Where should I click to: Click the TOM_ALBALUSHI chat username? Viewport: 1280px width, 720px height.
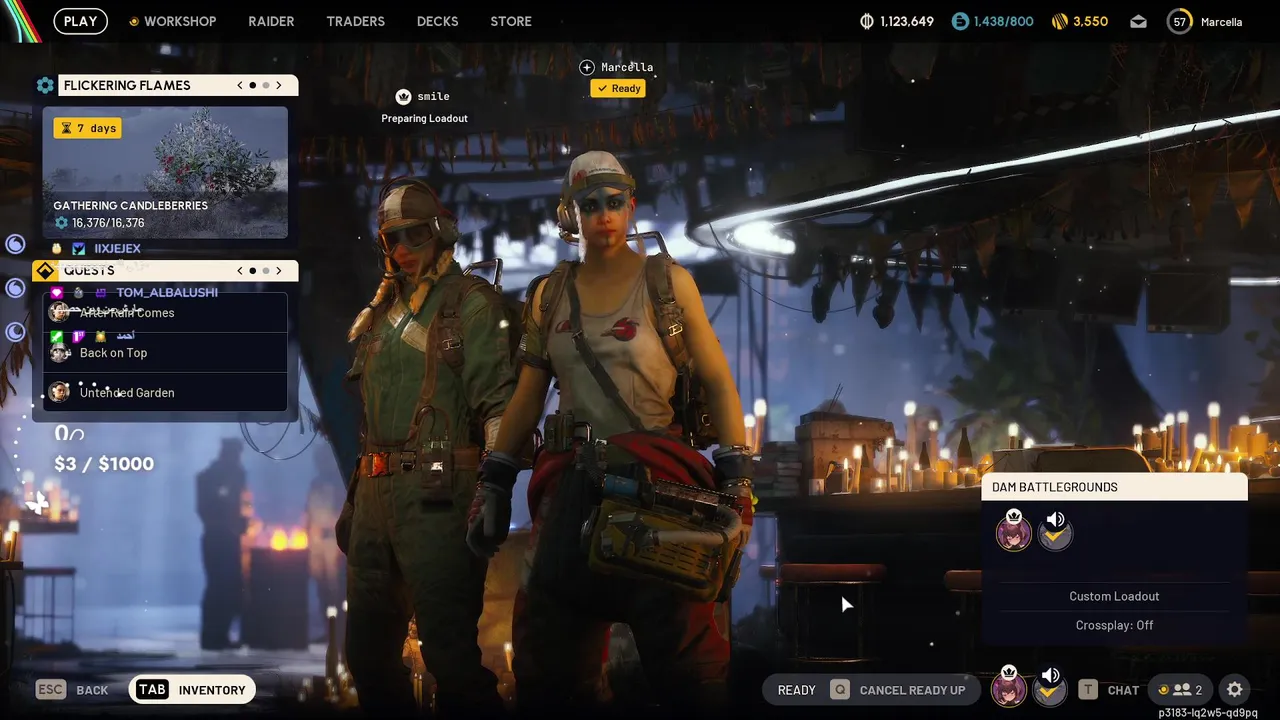pos(166,292)
